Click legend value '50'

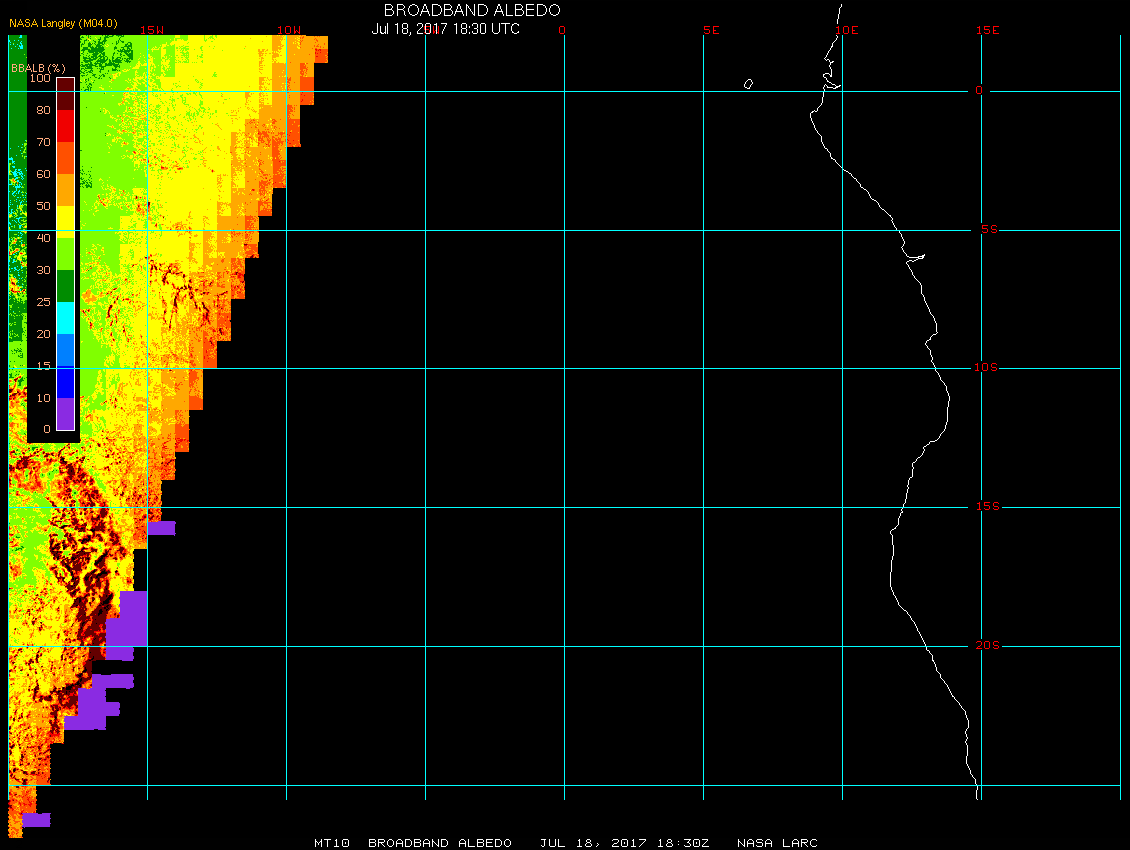tap(44, 206)
